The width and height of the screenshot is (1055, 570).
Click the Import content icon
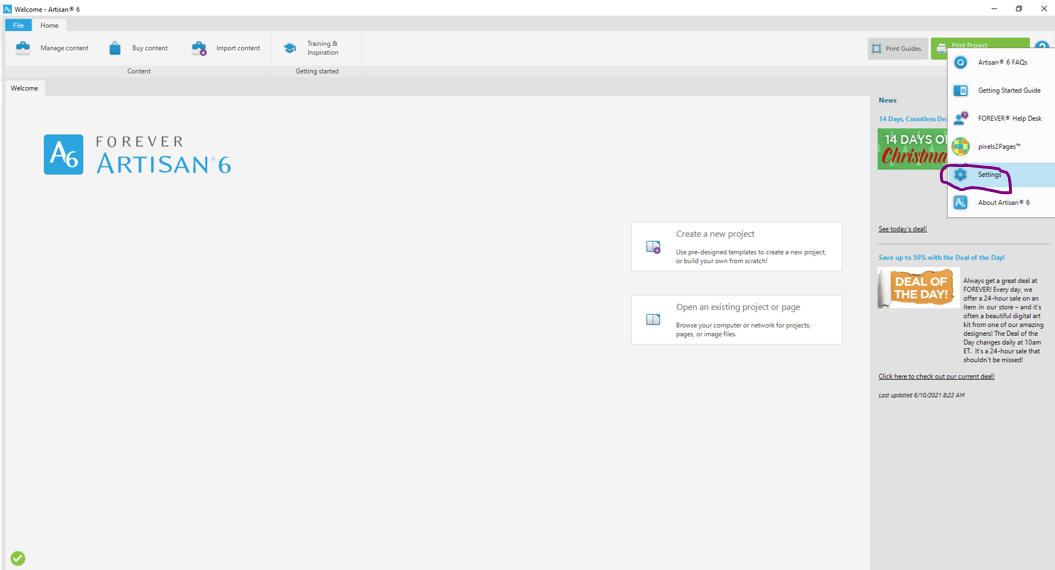199,48
